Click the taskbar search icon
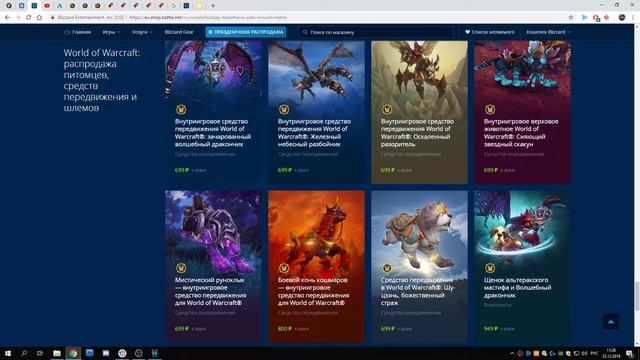 point(24,353)
